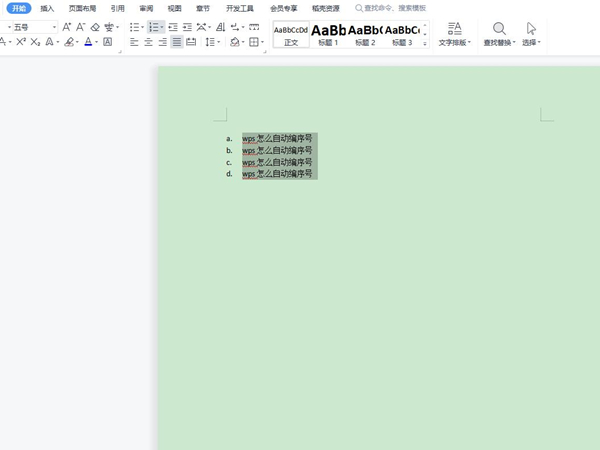Open the 视图 tab
This screenshot has height=450, width=600.
(174, 8)
